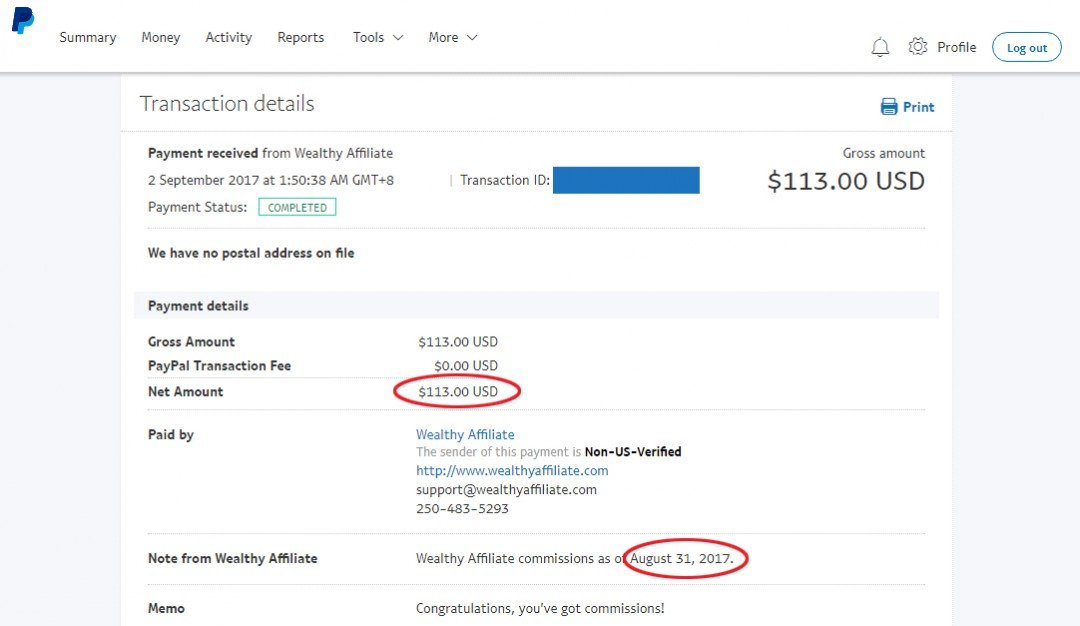The width and height of the screenshot is (1080, 626).
Task: Click the PayPal logo icon
Action: (x=23, y=20)
